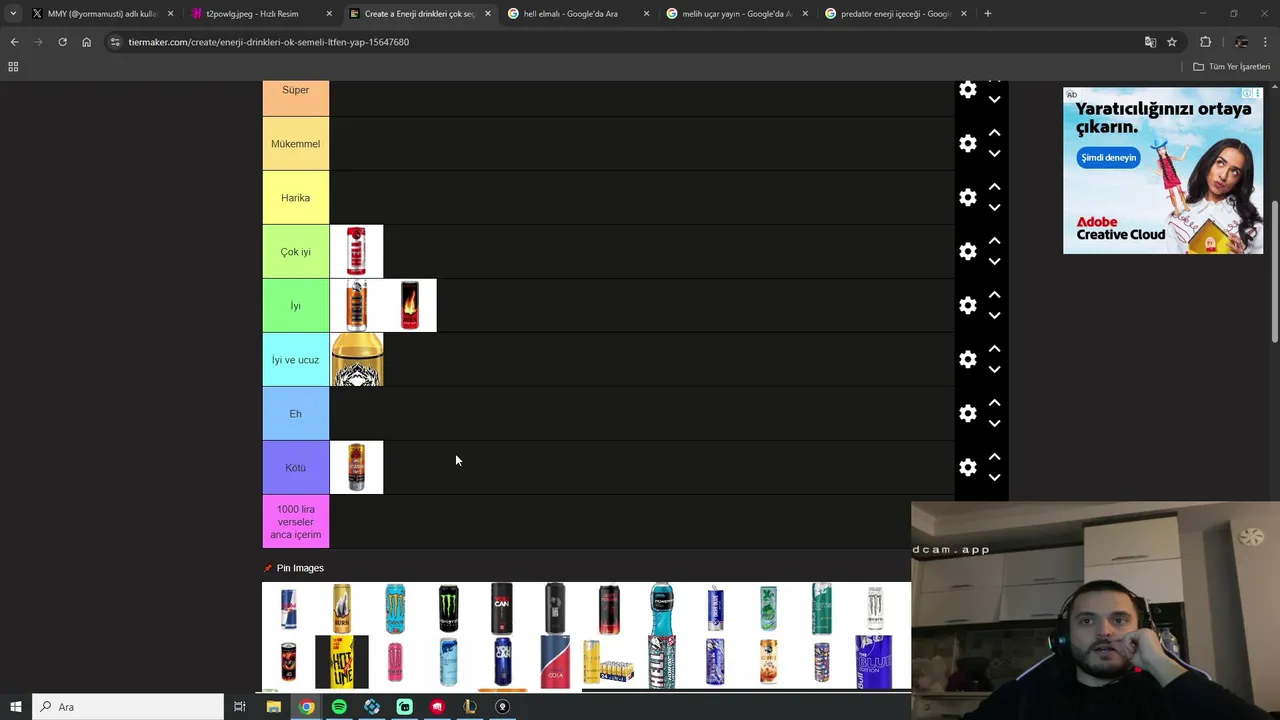Switch to melih uçar yayın Google tab
The image size is (1280, 720).
coord(735,14)
